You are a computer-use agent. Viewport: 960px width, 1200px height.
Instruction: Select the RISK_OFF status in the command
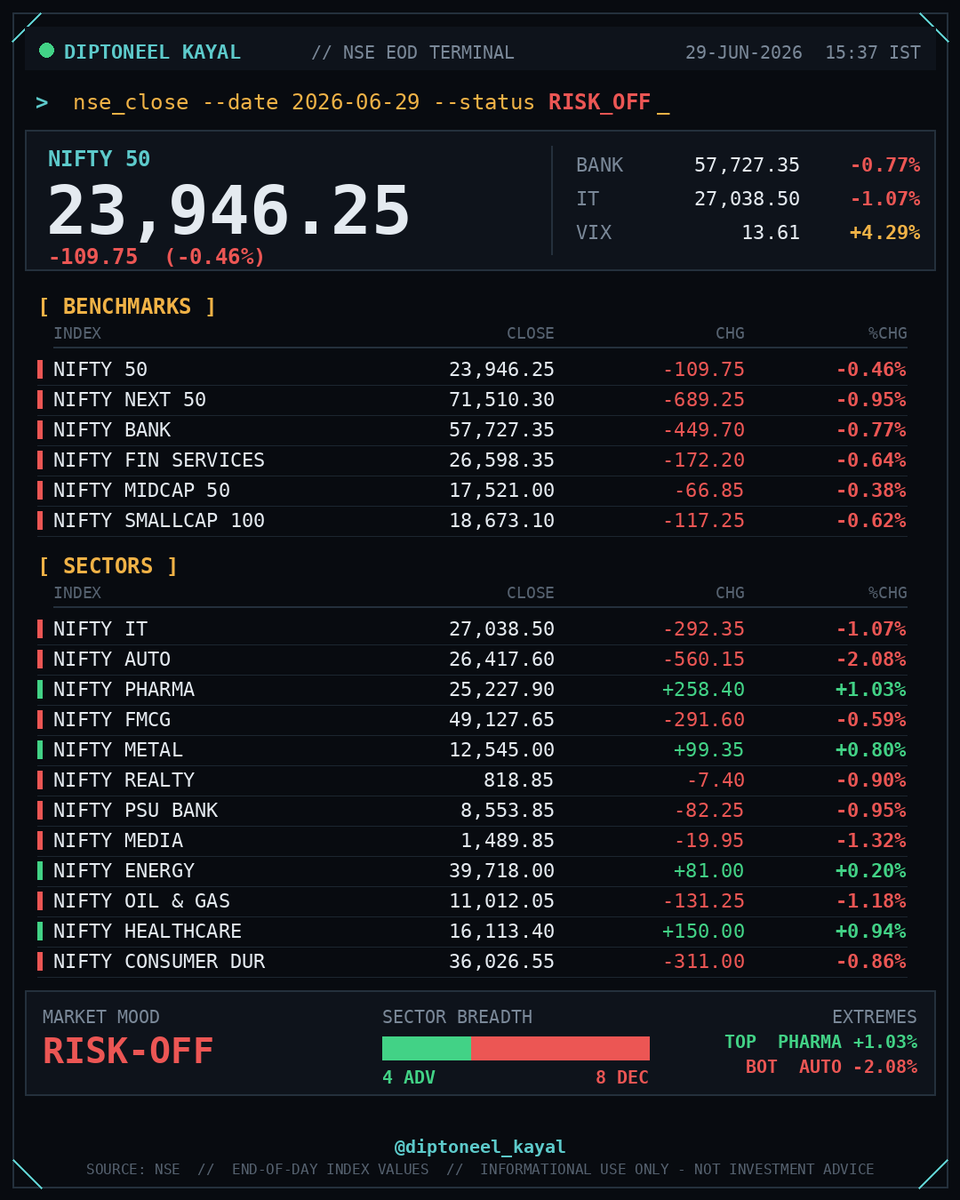click(599, 102)
